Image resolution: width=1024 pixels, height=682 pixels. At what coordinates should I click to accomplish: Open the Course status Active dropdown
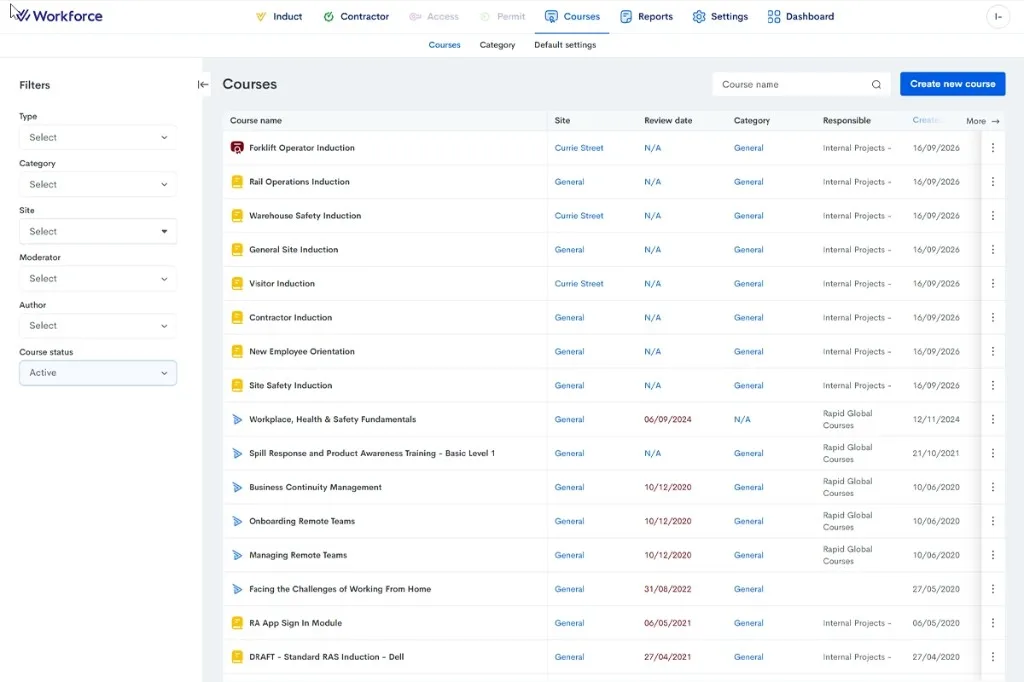(98, 373)
